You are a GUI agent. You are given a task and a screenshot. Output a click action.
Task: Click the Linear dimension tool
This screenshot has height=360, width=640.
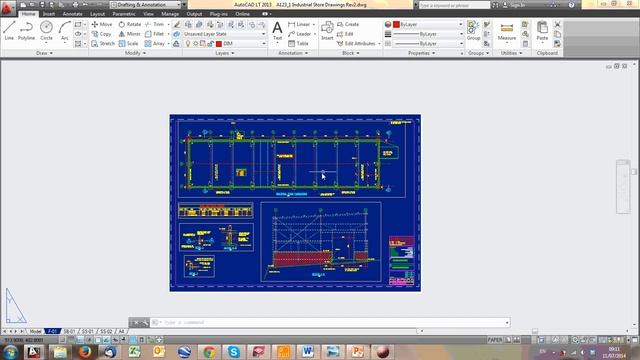[x=299, y=24]
